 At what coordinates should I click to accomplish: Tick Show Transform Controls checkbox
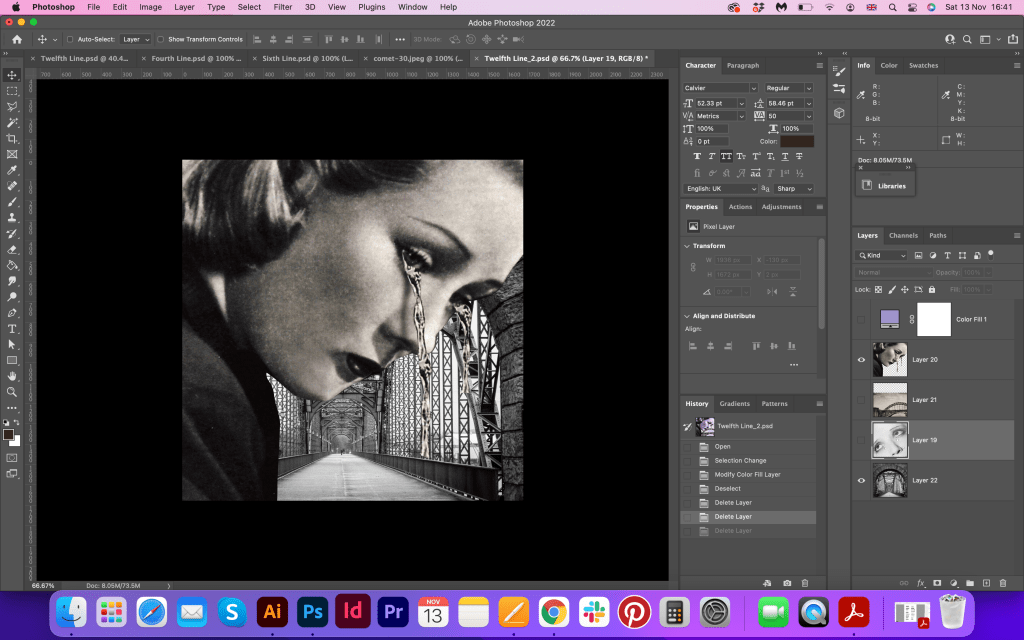[x=161, y=39]
